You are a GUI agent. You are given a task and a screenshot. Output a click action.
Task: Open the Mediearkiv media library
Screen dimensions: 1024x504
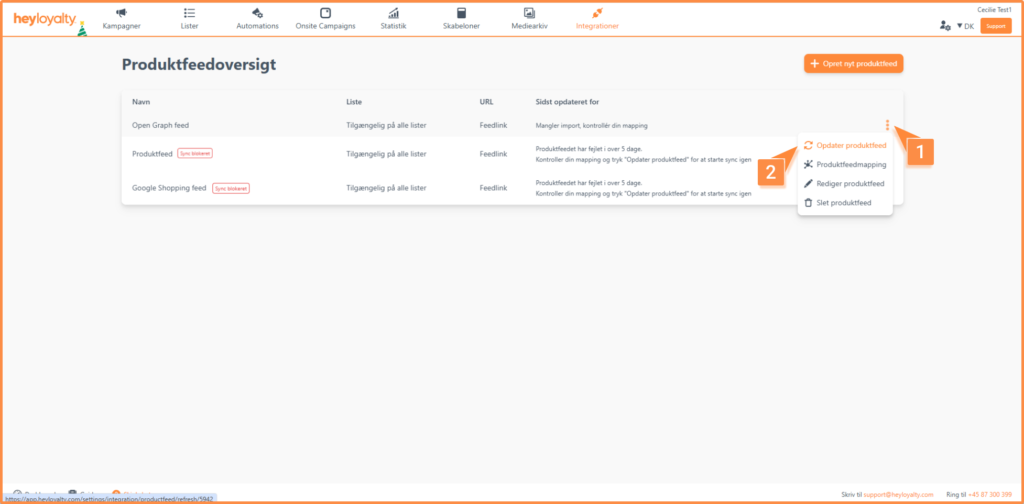(x=529, y=19)
